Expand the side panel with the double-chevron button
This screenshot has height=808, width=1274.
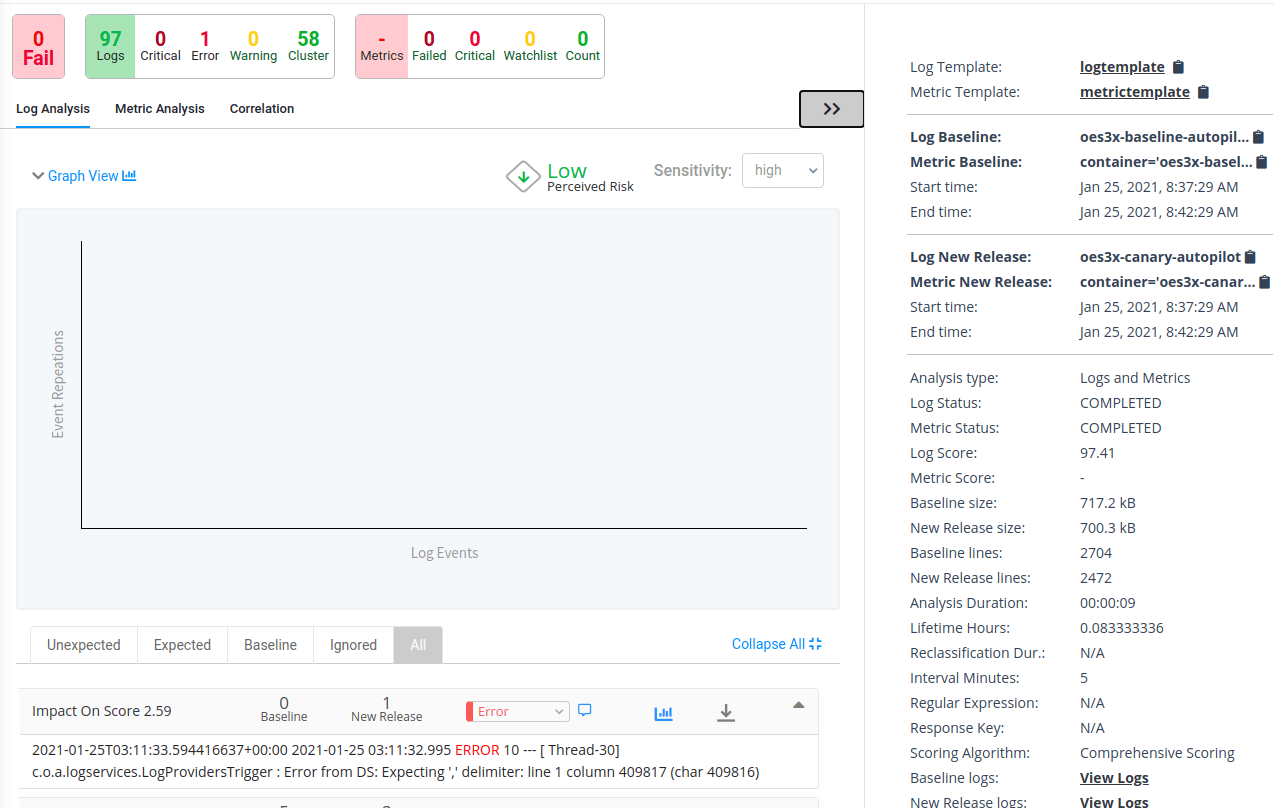coord(831,108)
